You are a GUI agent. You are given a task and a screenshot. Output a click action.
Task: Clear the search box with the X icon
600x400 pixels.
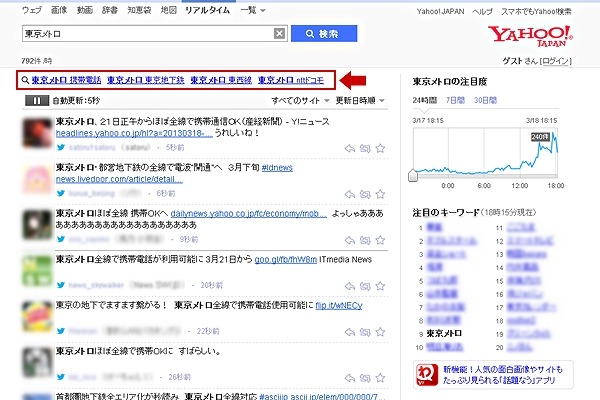[x=280, y=33]
